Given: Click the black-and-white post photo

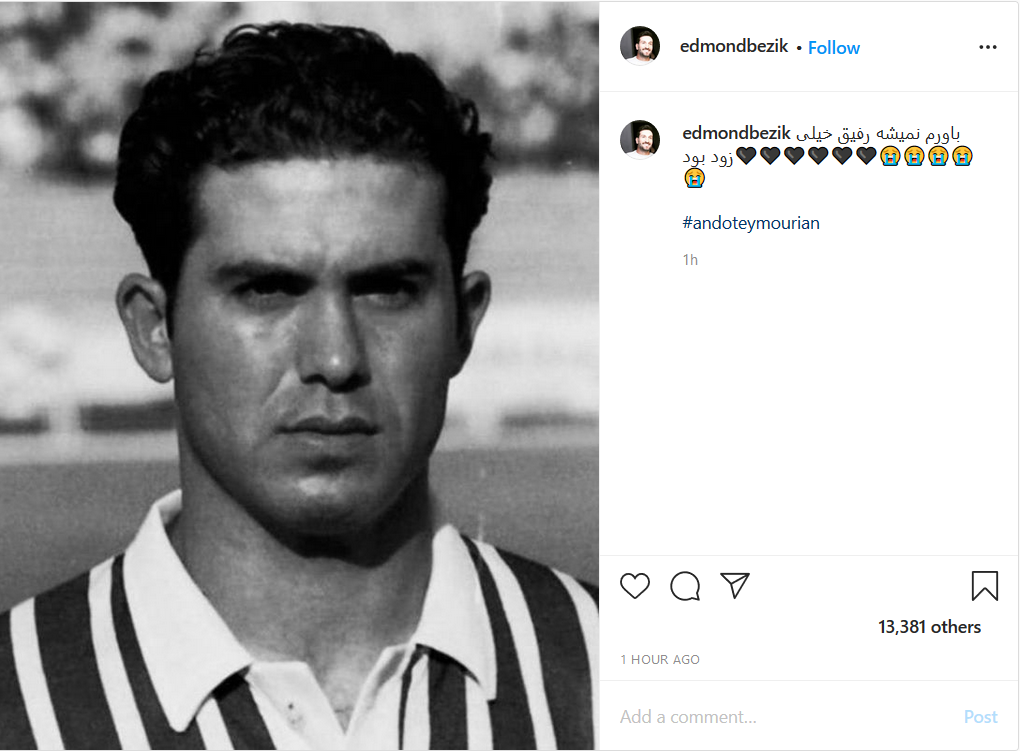Looking at the screenshot, I should pos(300,375).
